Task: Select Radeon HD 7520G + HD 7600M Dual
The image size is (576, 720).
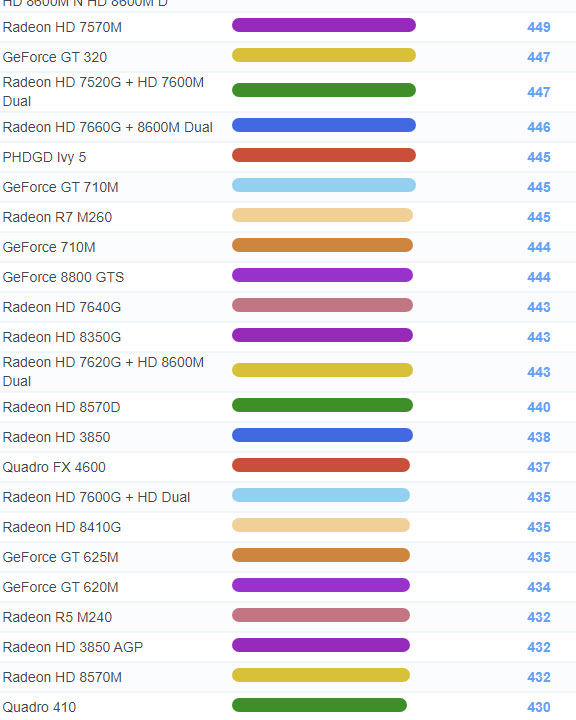Action: coord(103,92)
